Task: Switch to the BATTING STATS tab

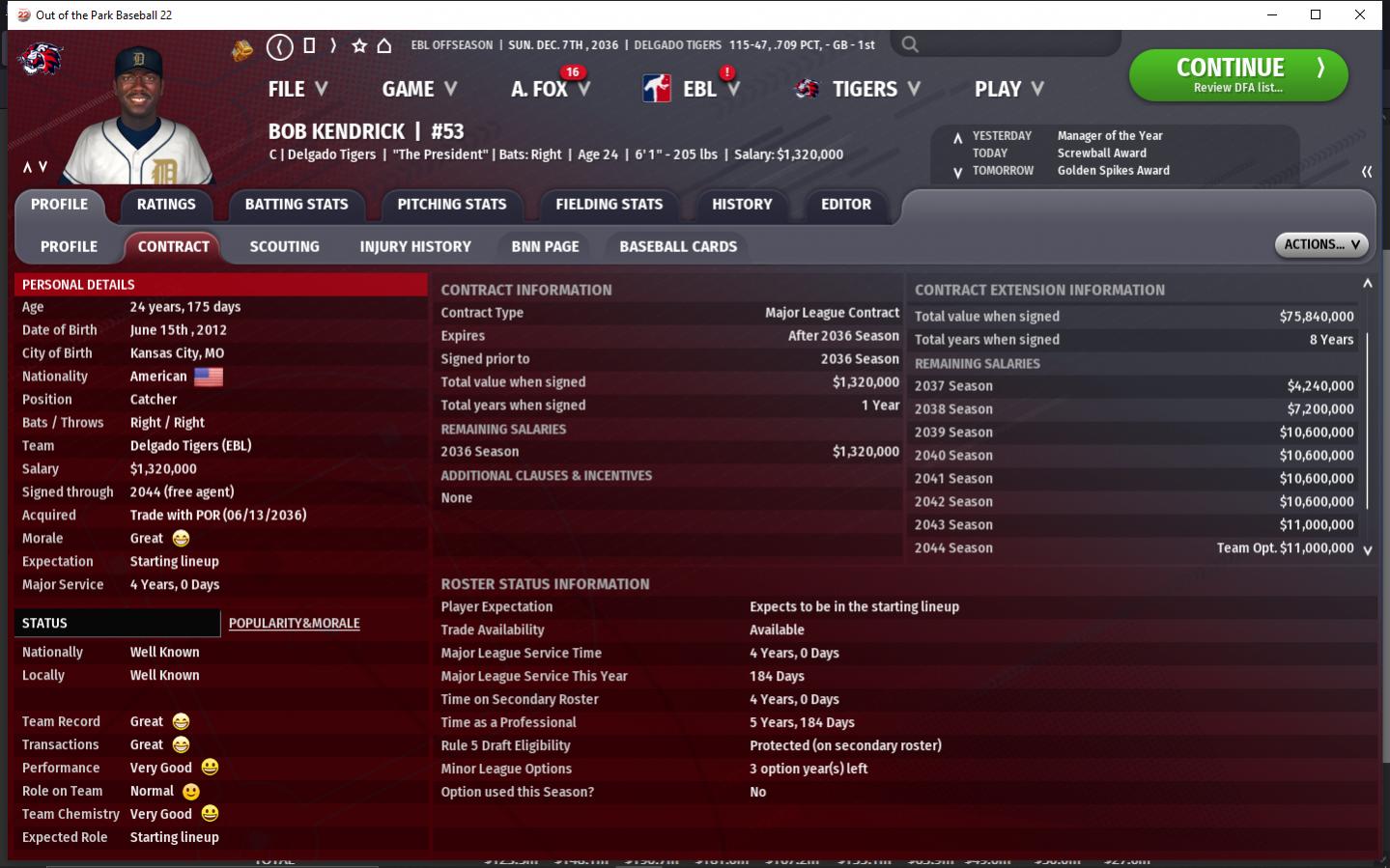Action: click(x=297, y=205)
